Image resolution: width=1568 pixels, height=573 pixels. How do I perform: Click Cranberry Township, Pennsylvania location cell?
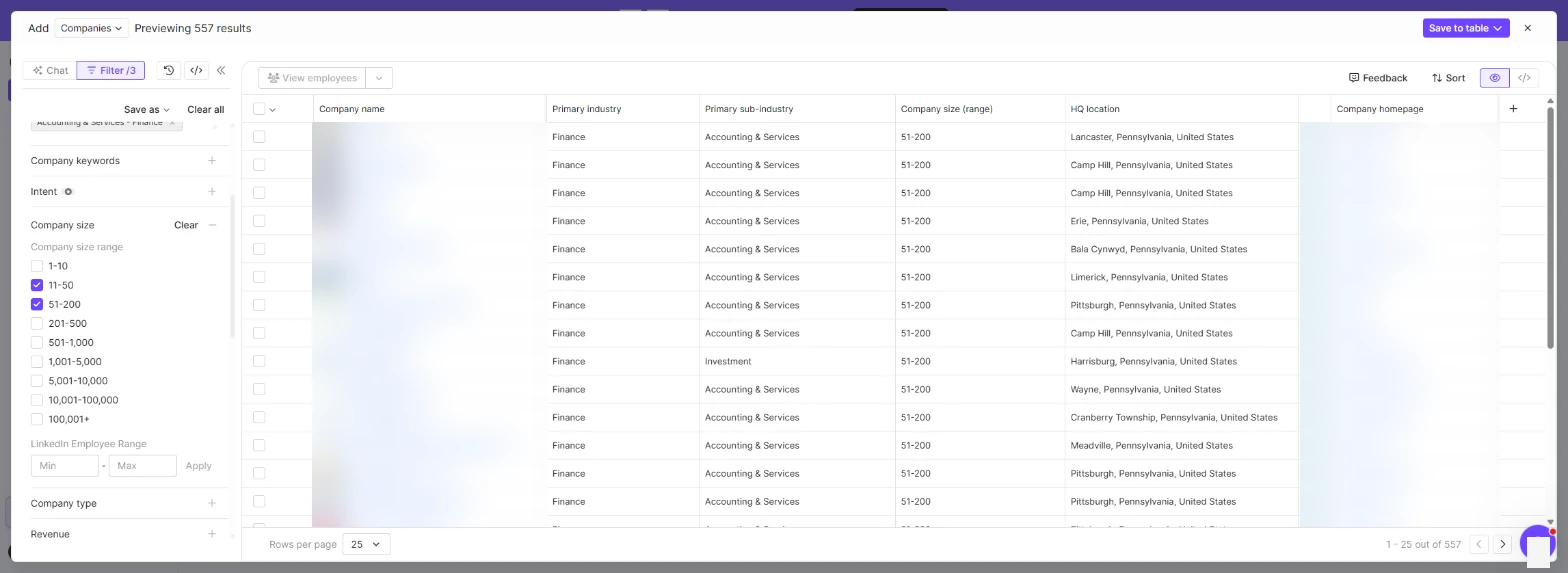point(1182,417)
